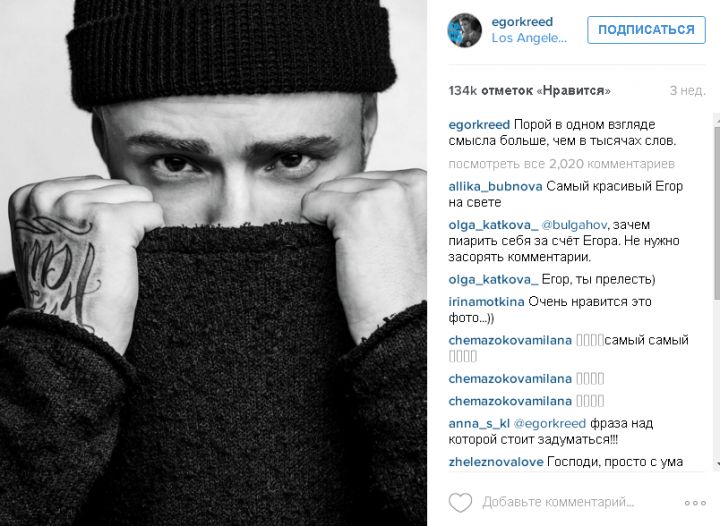Open the Los Angeles location link

point(529,38)
